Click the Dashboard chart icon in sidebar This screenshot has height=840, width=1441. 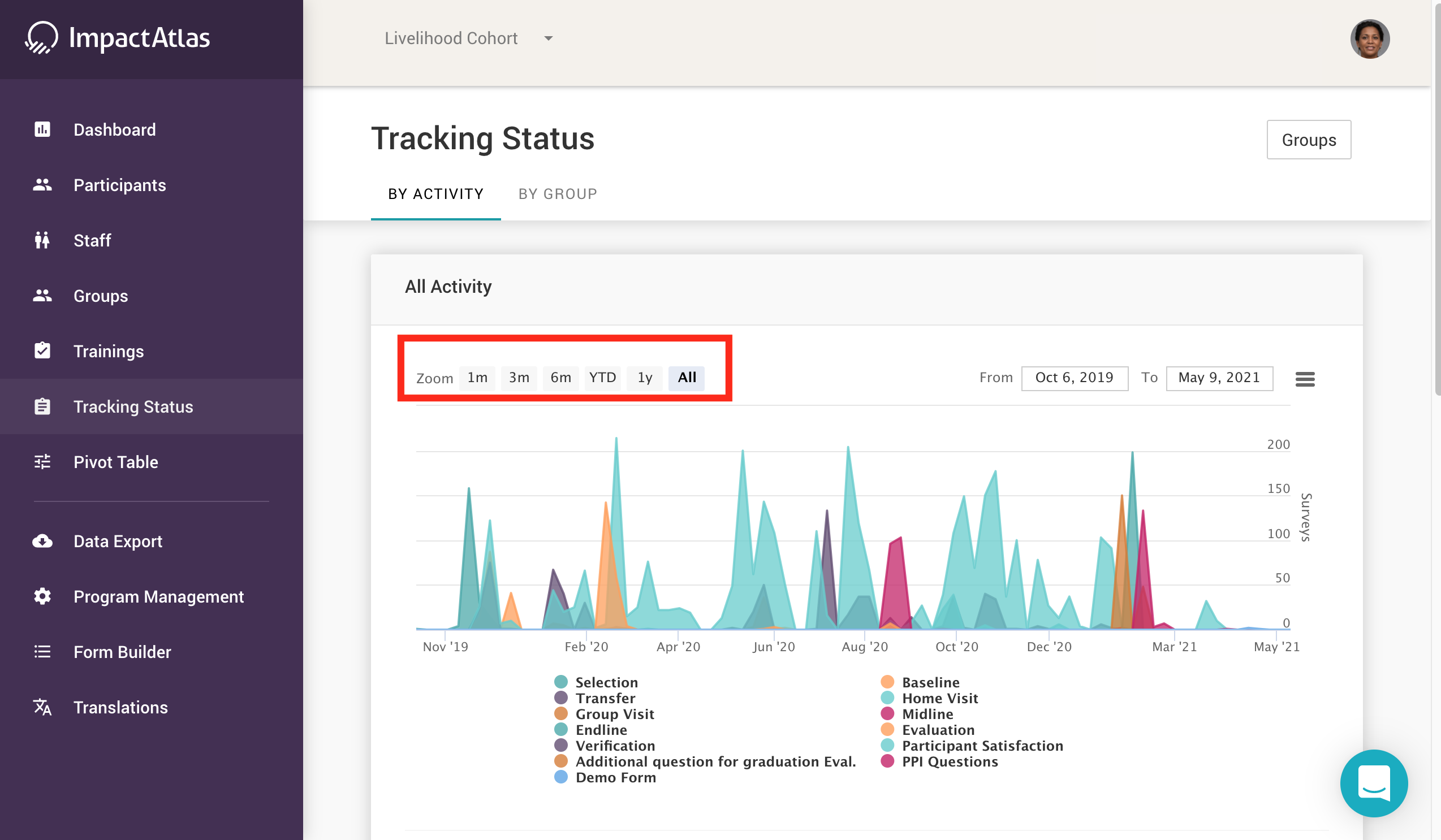click(42, 129)
